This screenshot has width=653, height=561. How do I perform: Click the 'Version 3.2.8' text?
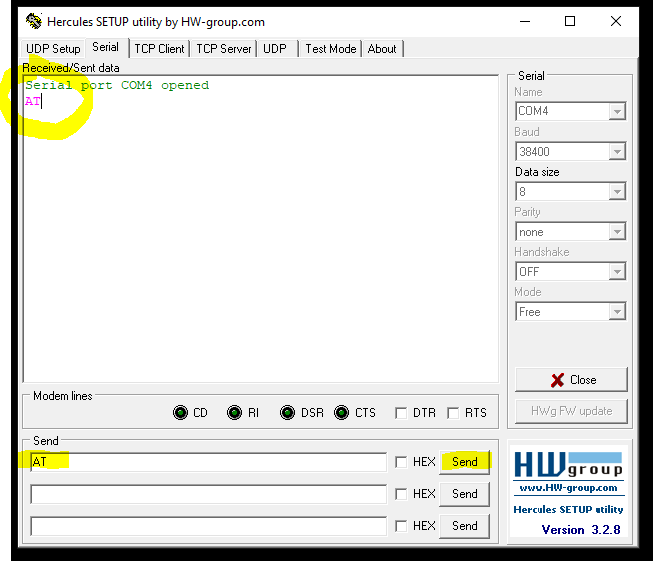coord(581,530)
